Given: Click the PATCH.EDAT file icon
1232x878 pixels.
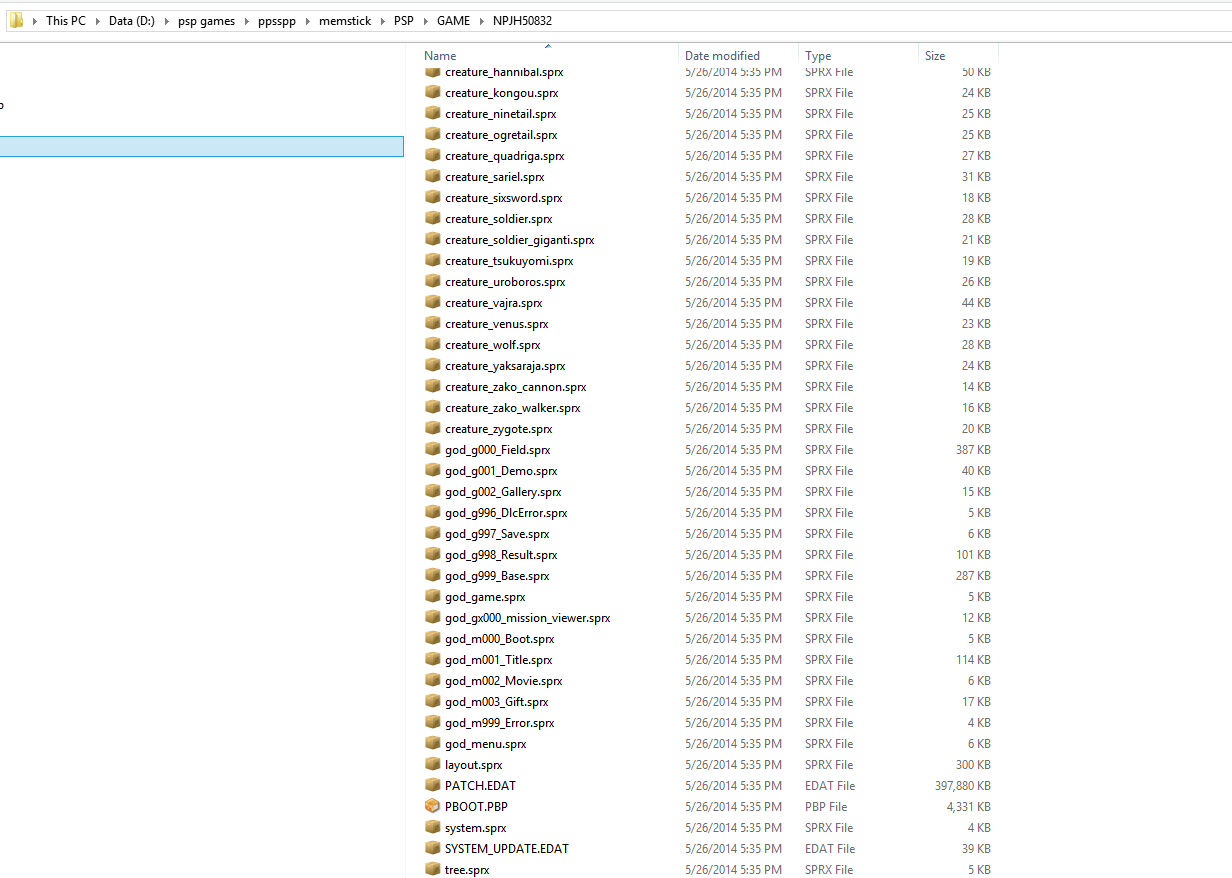Looking at the screenshot, I should 432,785.
